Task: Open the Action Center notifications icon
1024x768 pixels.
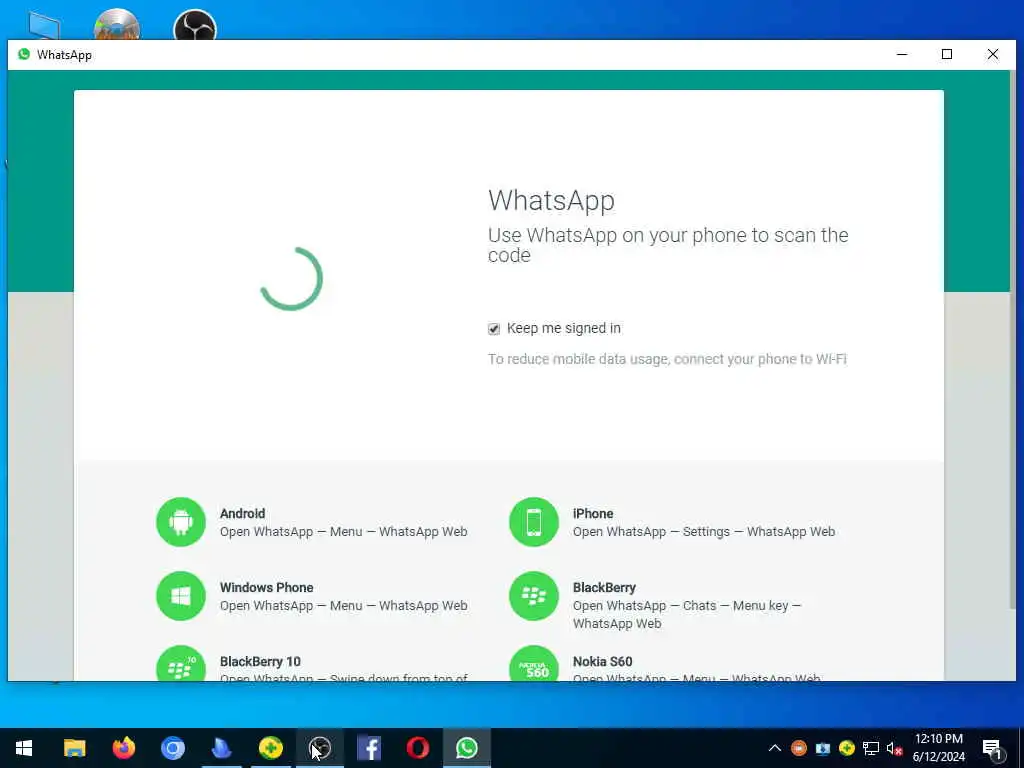Action: pos(993,749)
